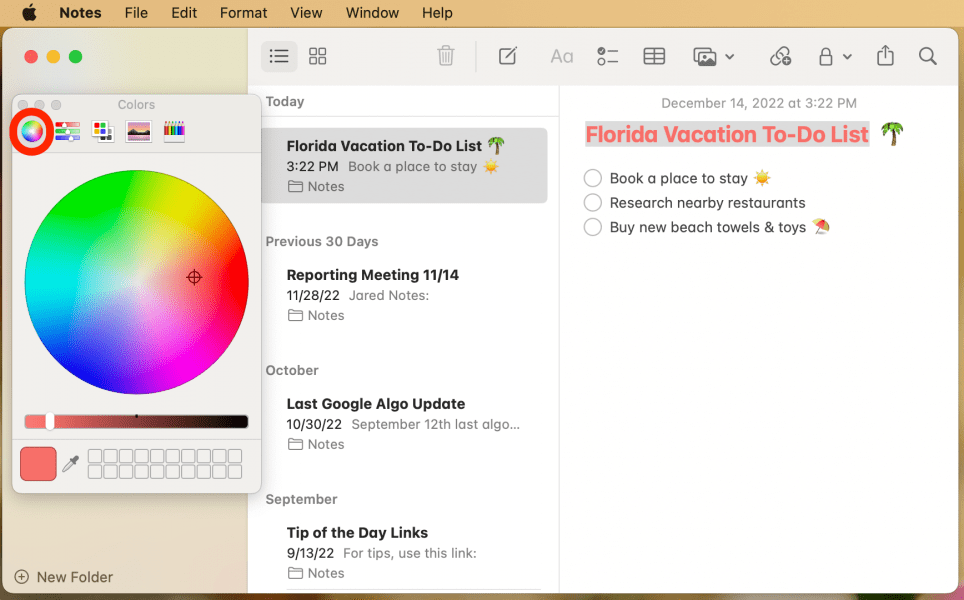Switch to the Image Palettes view

point(138,130)
